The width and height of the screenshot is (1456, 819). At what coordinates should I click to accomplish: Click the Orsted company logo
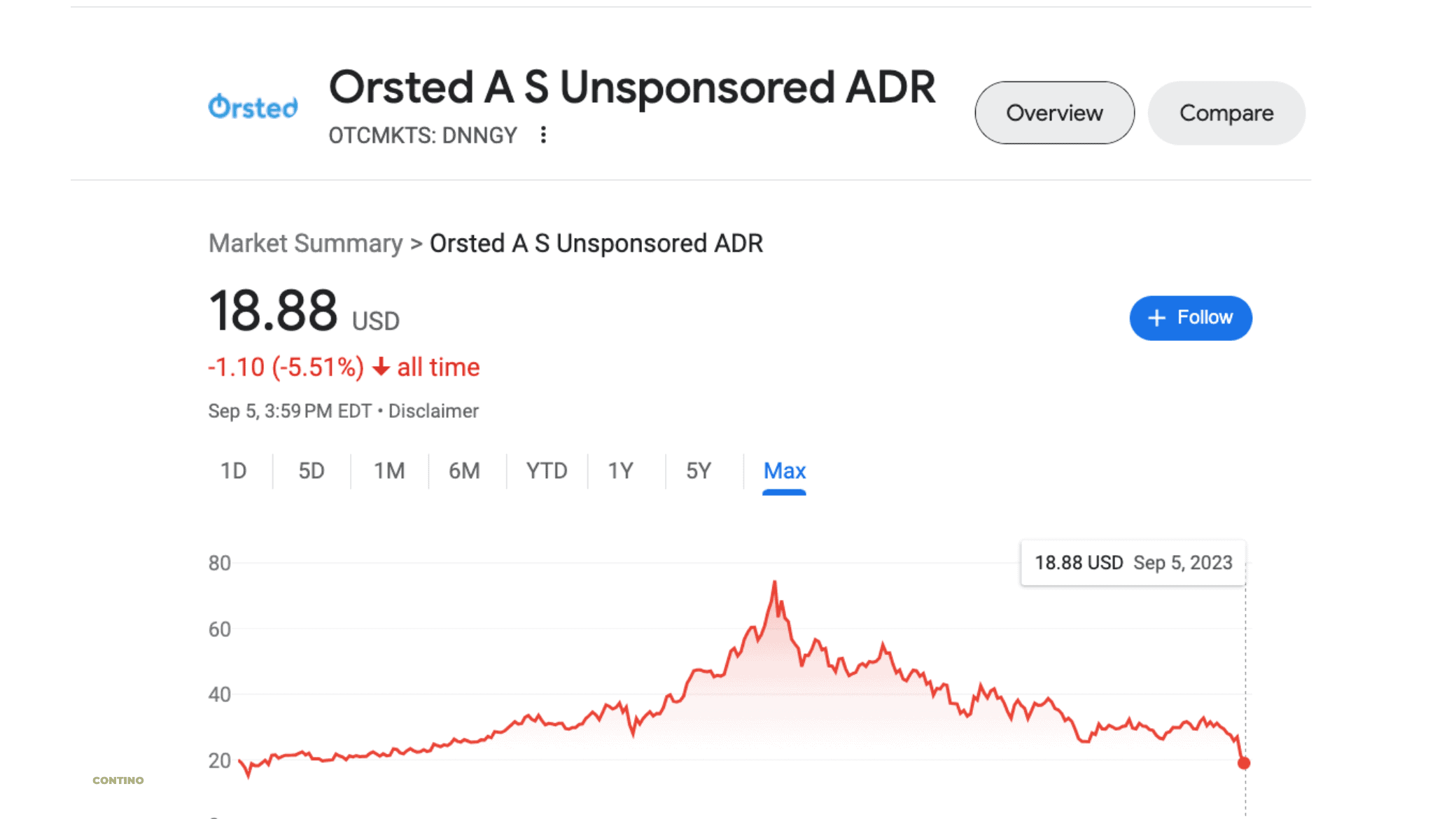tap(253, 107)
